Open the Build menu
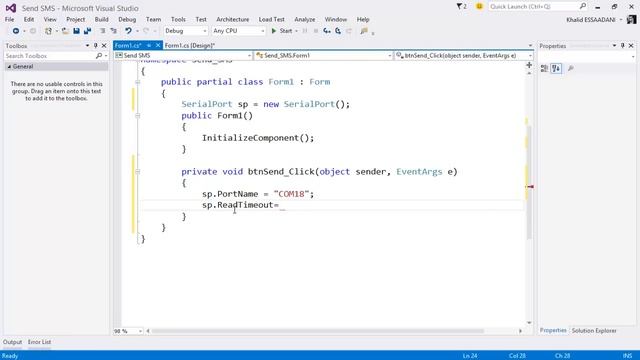 pos(101,19)
